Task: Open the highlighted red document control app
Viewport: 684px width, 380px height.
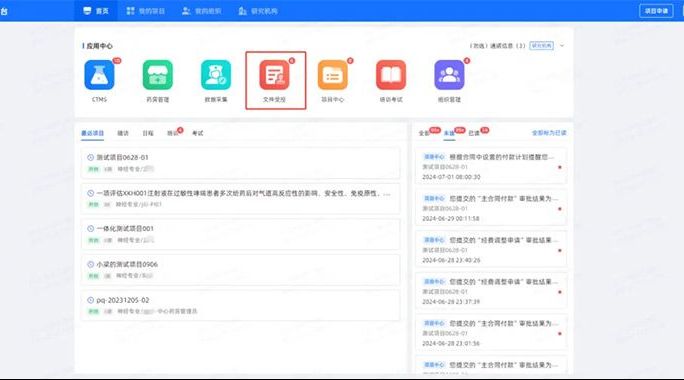Action: [x=274, y=75]
